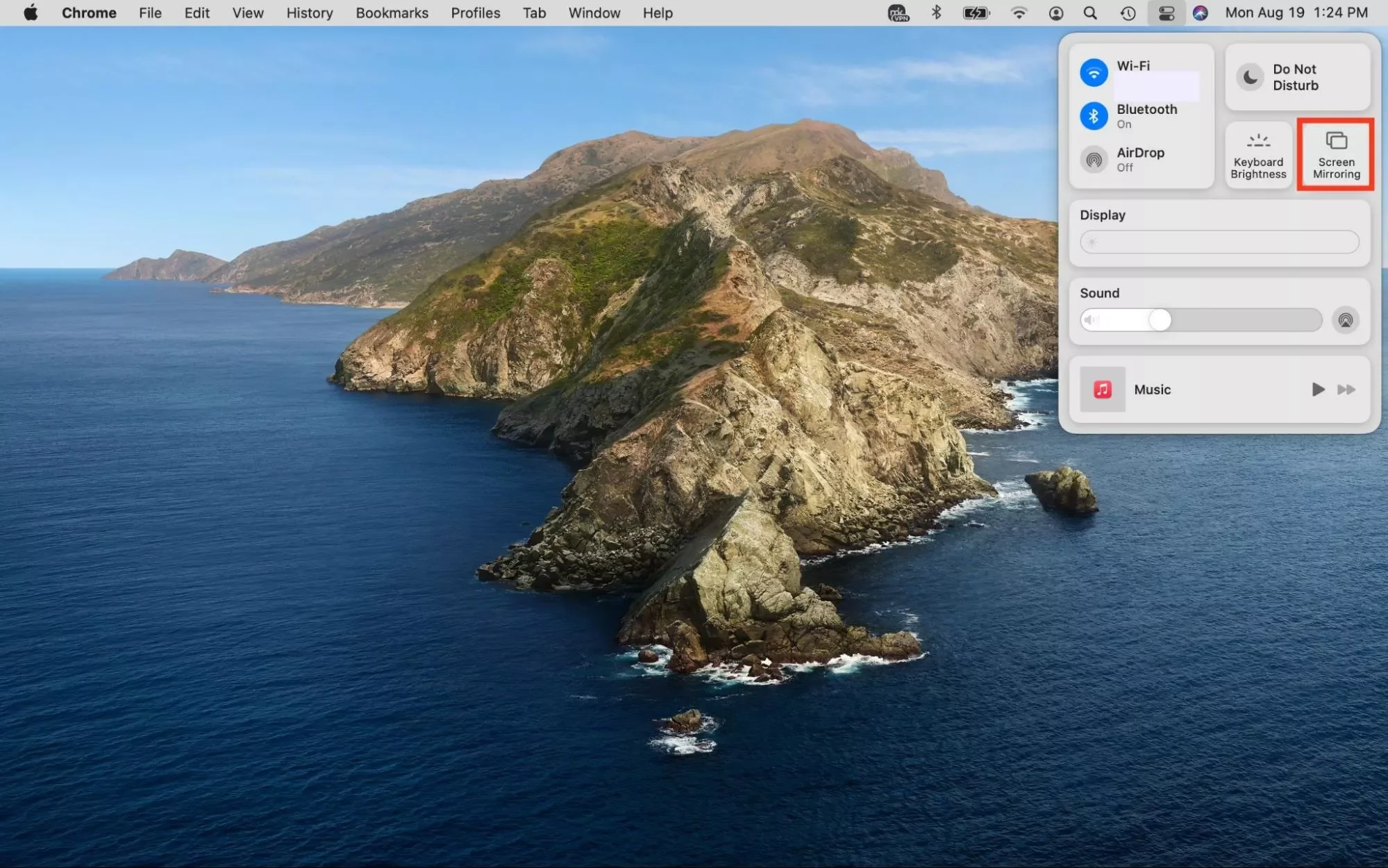Open the History menu

pyautogui.click(x=309, y=13)
